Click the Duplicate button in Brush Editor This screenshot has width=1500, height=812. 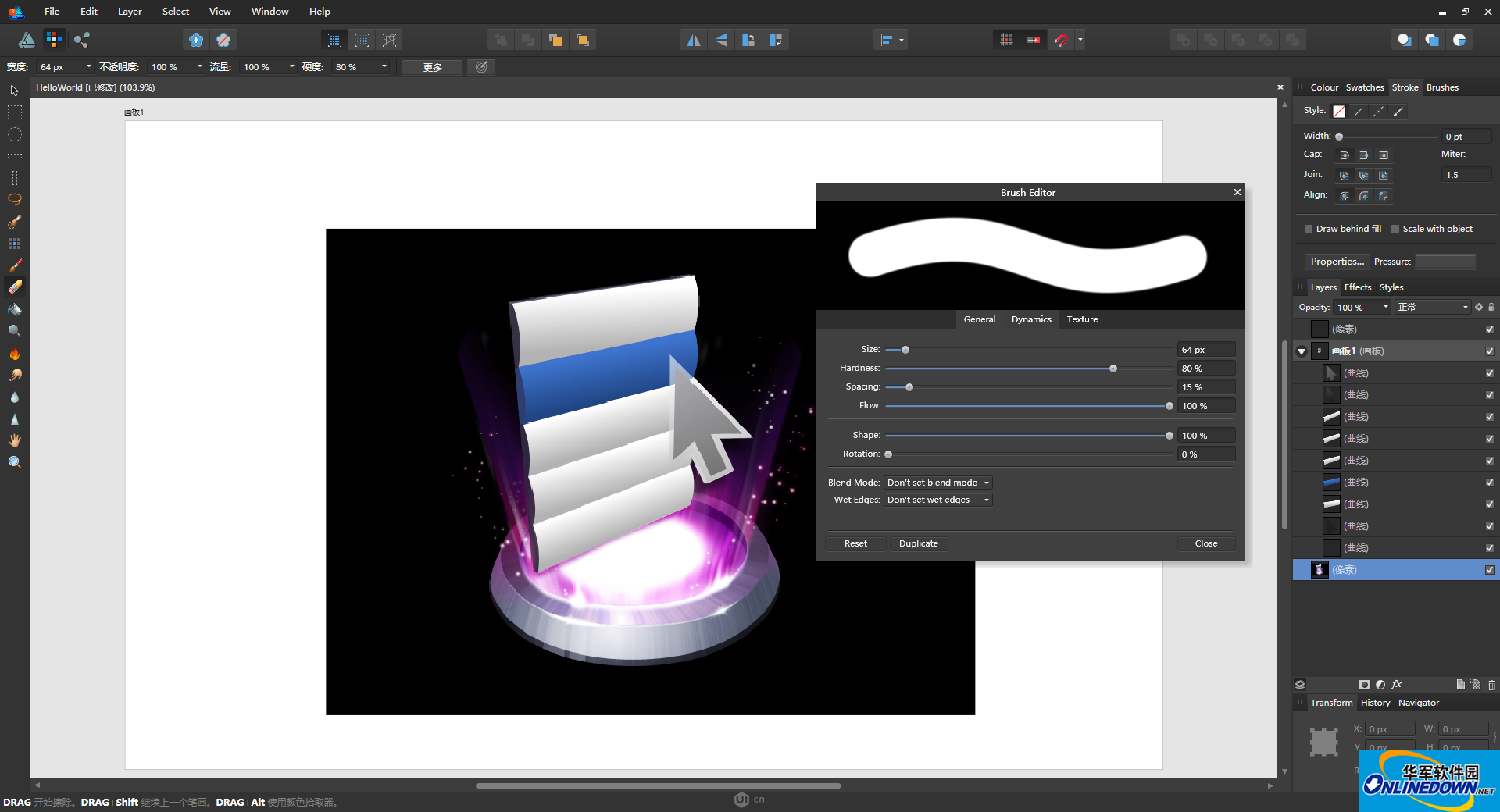pyautogui.click(x=919, y=543)
